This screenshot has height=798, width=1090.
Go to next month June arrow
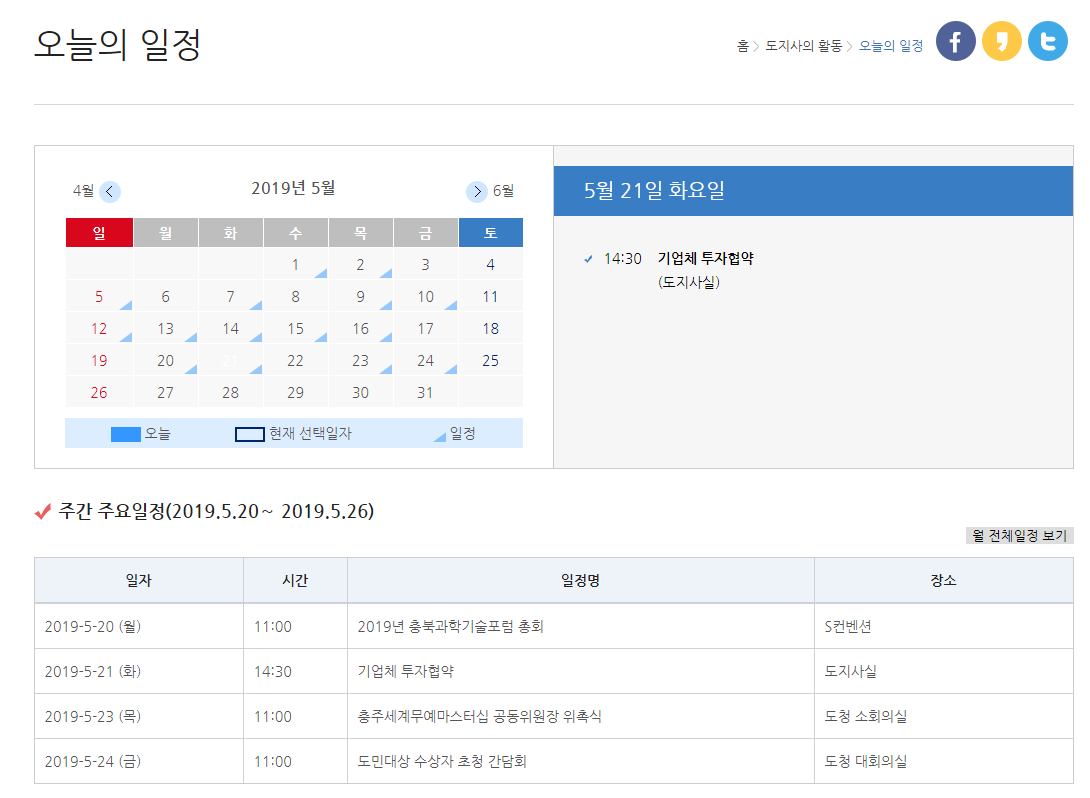click(477, 191)
